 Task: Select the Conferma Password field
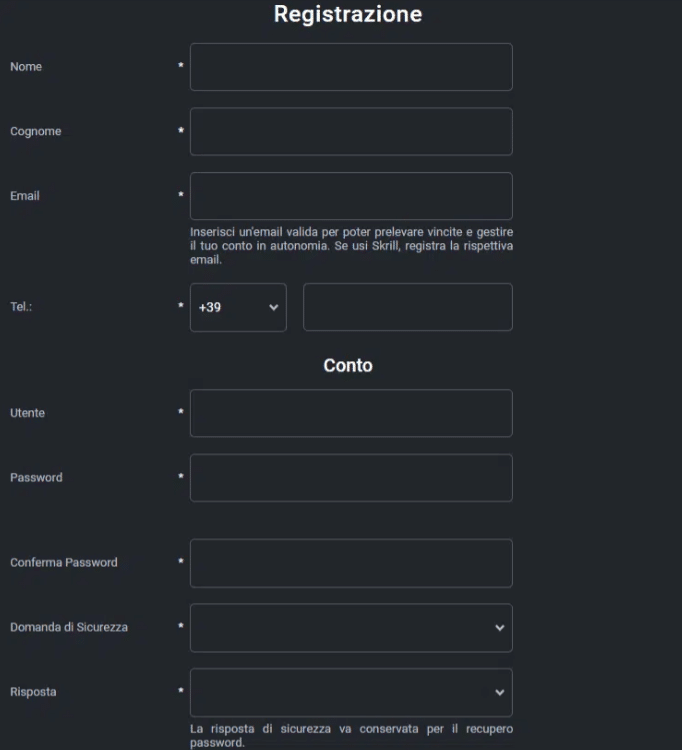[x=351, y=563]
